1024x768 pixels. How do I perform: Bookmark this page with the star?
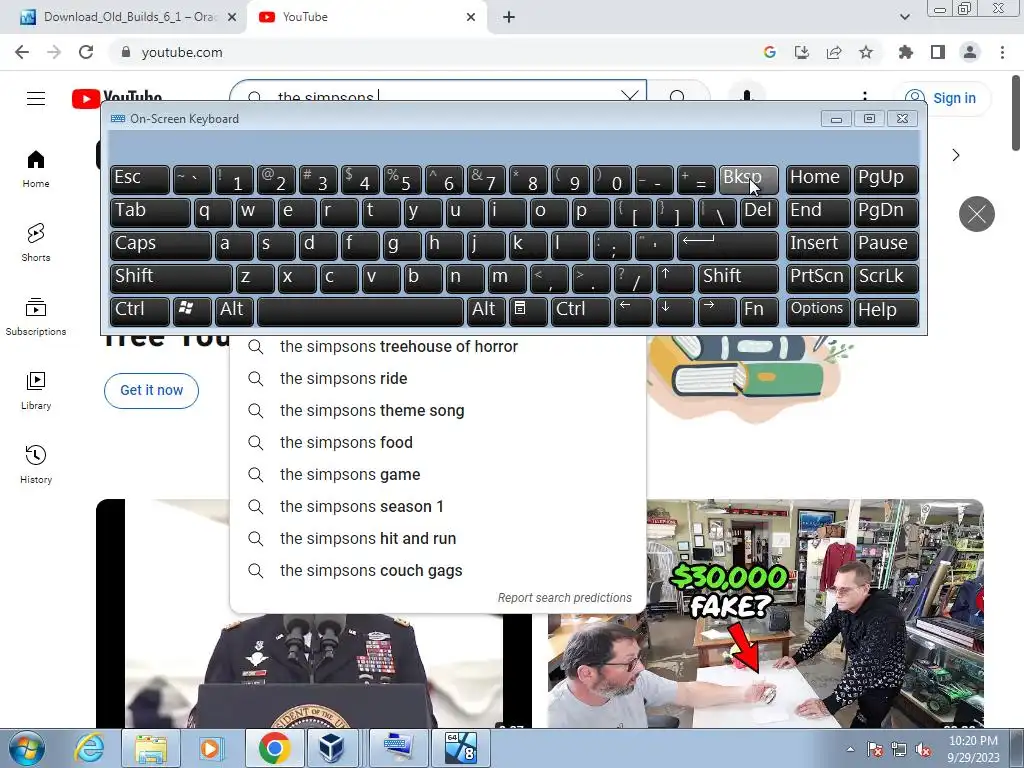(x=866, y=52)
